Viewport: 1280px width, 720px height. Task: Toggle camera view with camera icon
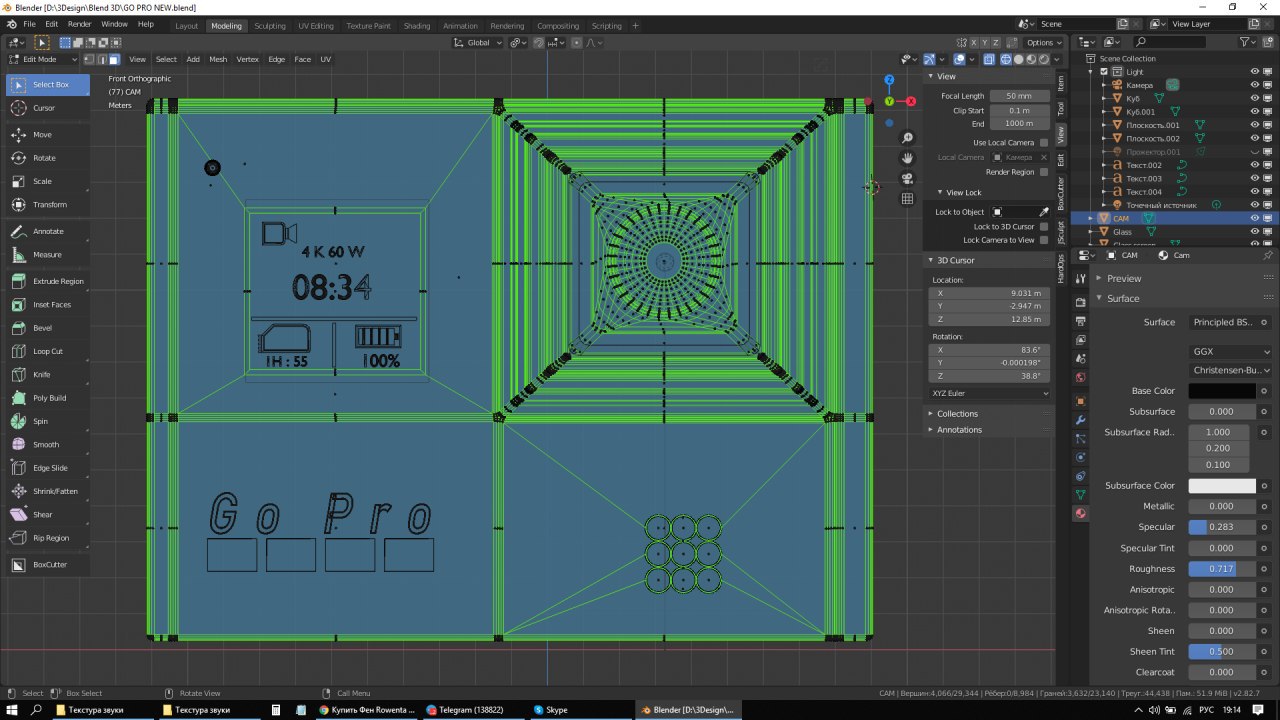(907, 178)
